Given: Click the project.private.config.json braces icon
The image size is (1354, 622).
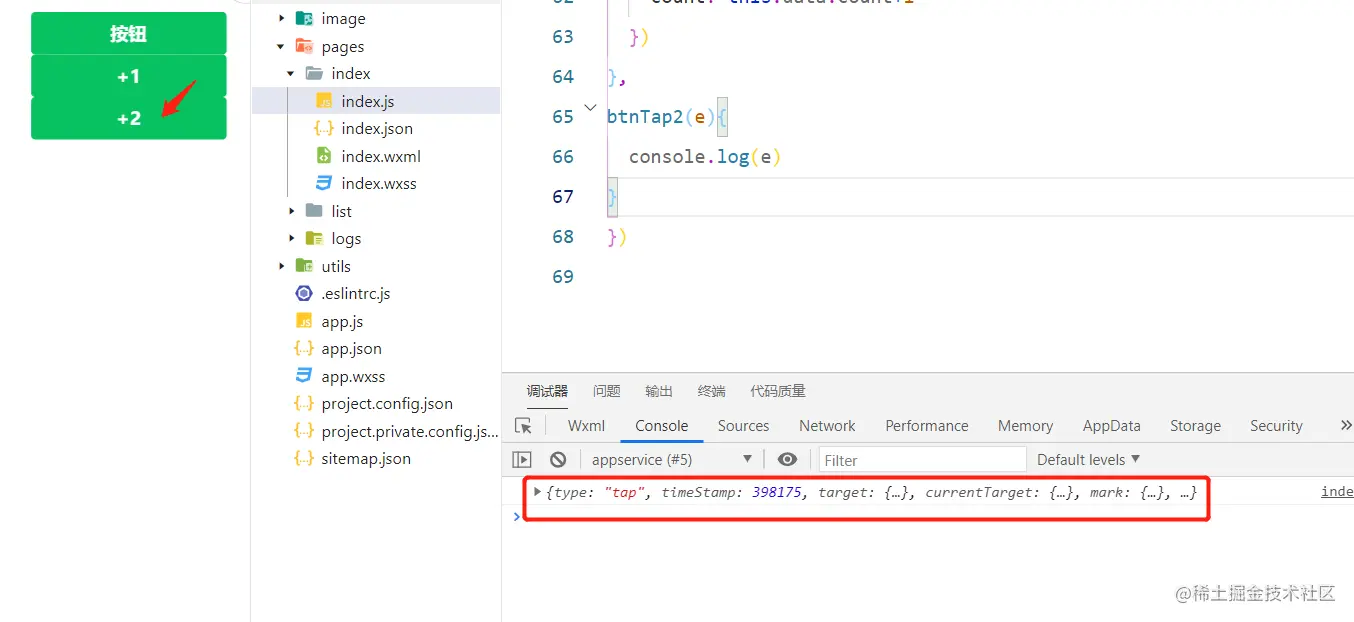Looking at the screenshot, I should coord(304,431).
